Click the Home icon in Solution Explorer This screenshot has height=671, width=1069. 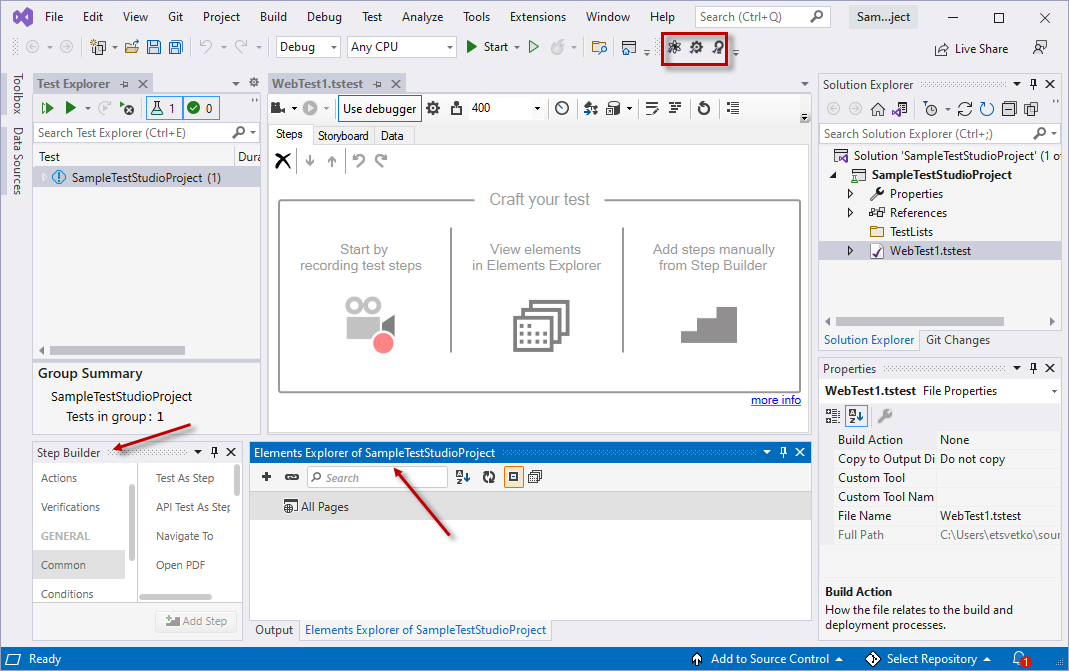(x=878, y=109)
